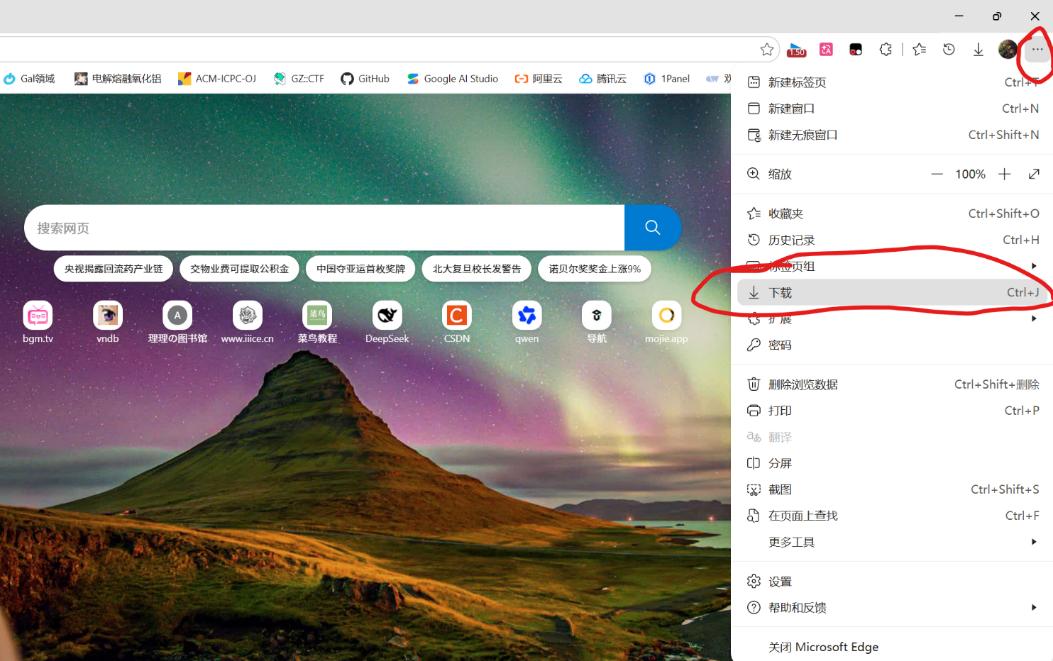Open the ACM-ICPC-OJ bookmark
This screenshot has width=1053, height=661.
tap(217, 79)
